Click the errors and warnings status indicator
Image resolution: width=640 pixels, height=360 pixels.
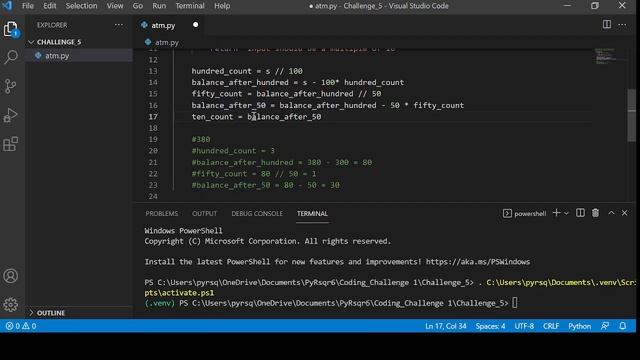[x=21, y=326]
